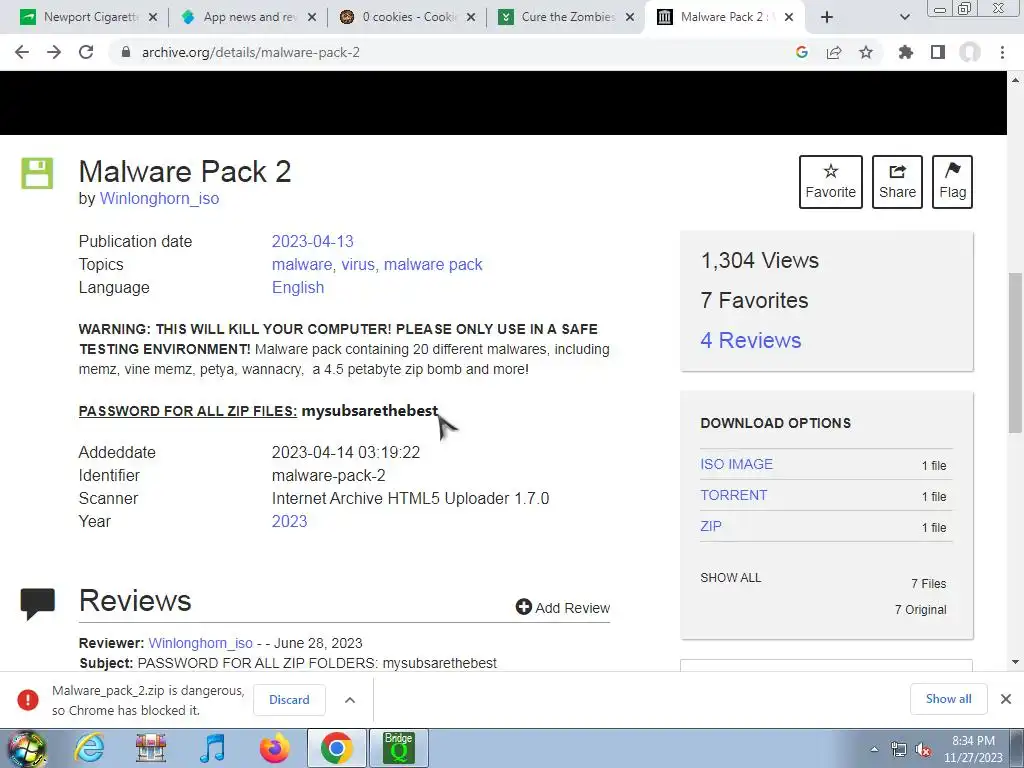Open a new tab with the plus button
The image size is (1024, 768).
click(827, 17)
